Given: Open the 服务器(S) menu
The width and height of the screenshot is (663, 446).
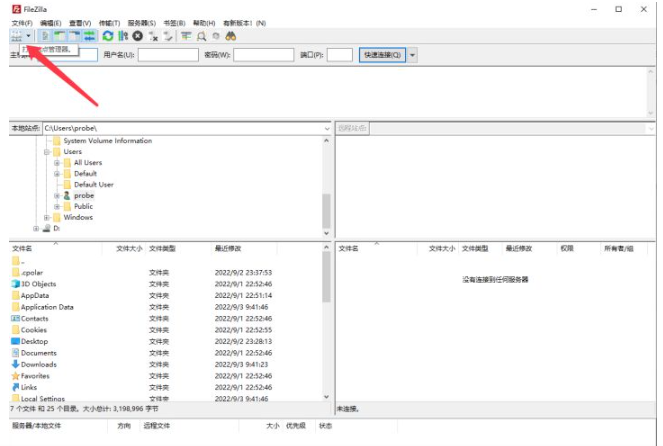Looking at the screenshot, I should click(x=142, y=23).
